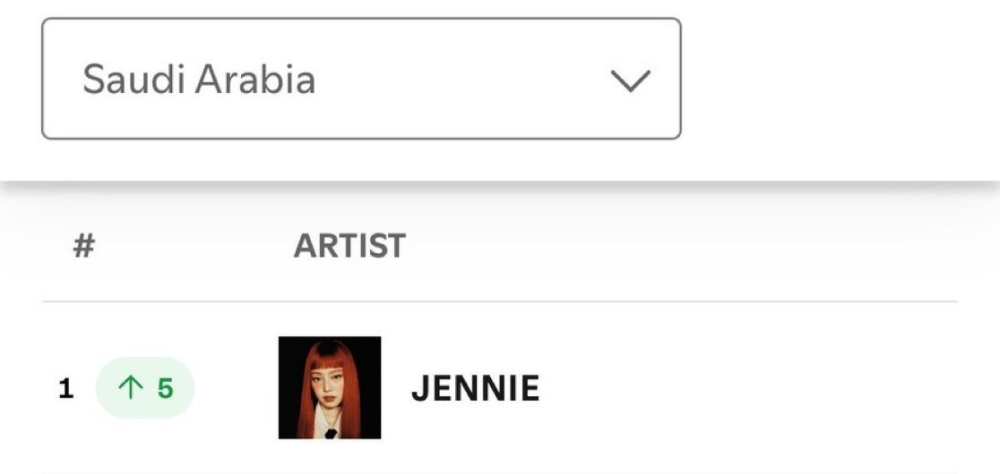1000x474 pixels.
Task: Change the region from Saudi Arabia
Action: point(361,78)
